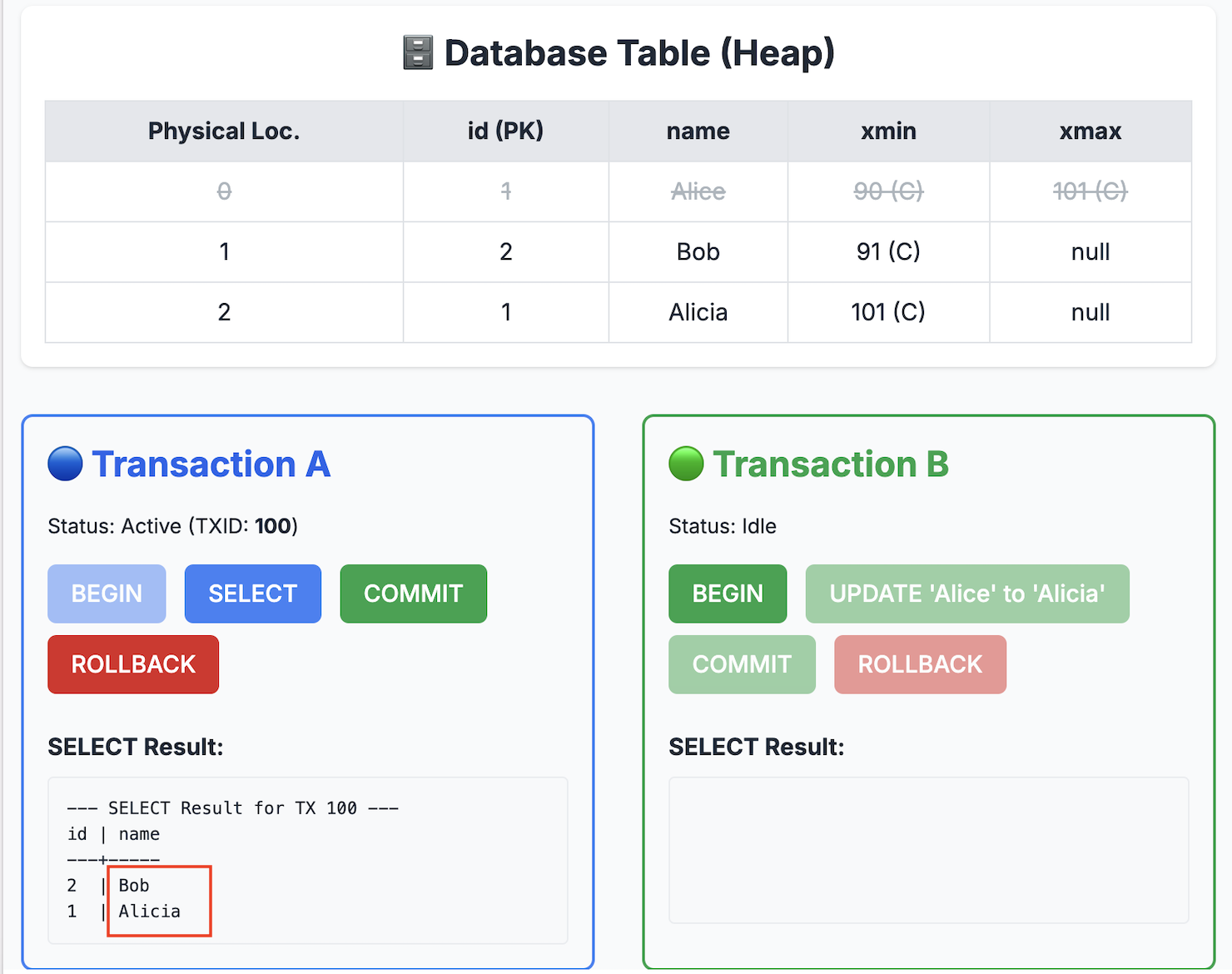Click the green circle icon for Transaction B
1232x974 pixels.
click(x=686, y=464)
